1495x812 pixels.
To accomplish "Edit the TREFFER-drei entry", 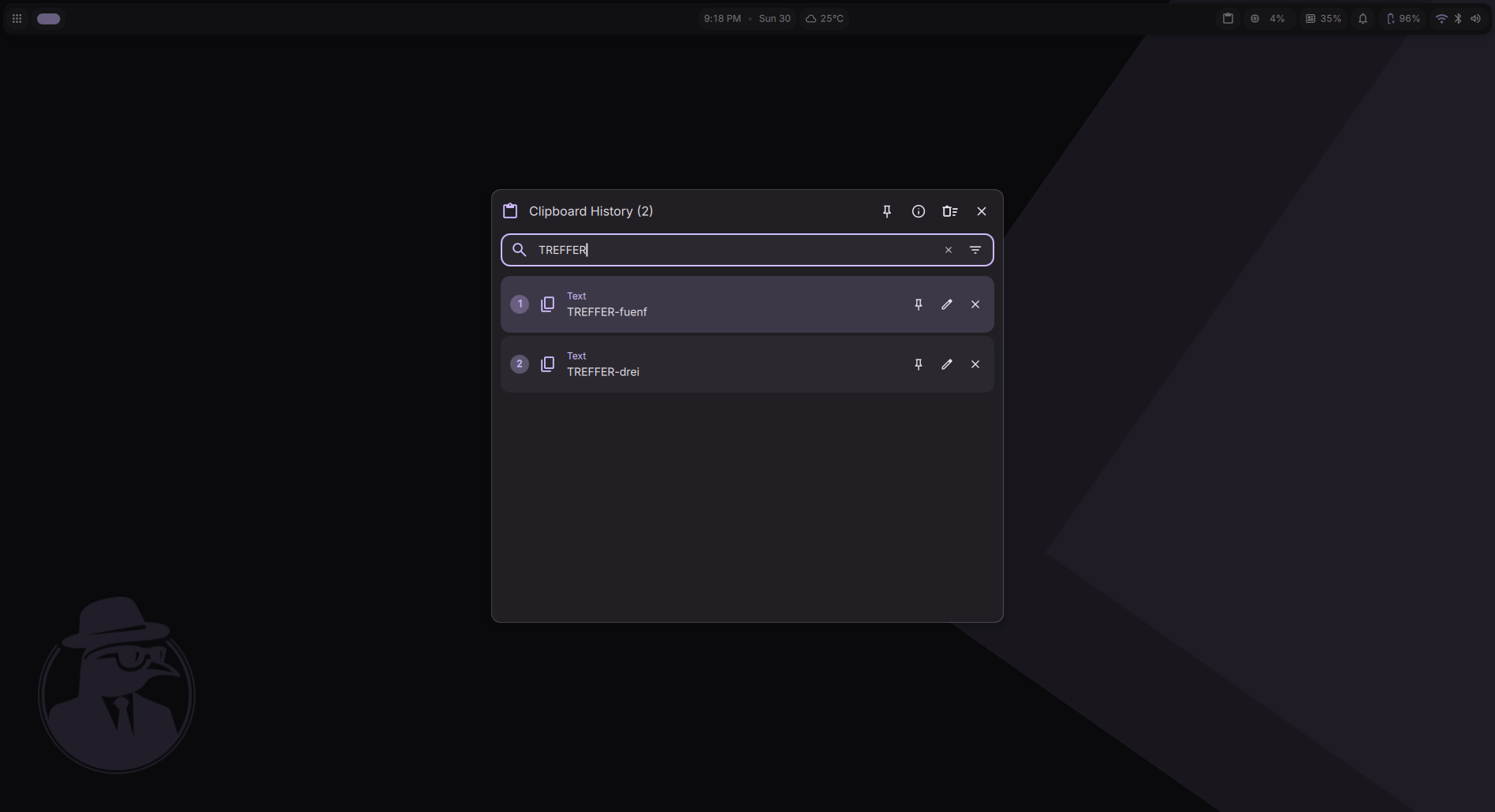I will (947, 364).
